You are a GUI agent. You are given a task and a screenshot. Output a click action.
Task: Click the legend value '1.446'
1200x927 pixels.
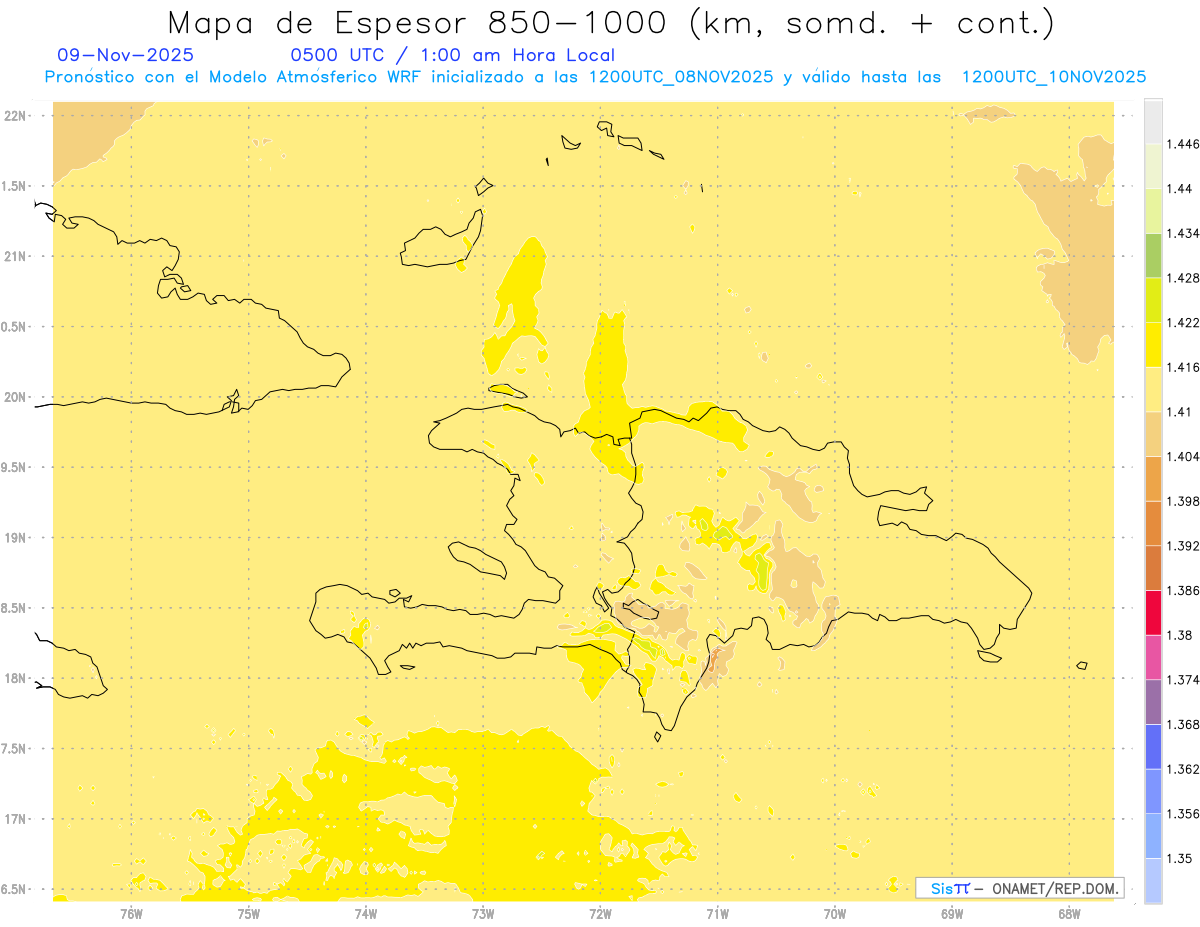[x=1183, y=144]
